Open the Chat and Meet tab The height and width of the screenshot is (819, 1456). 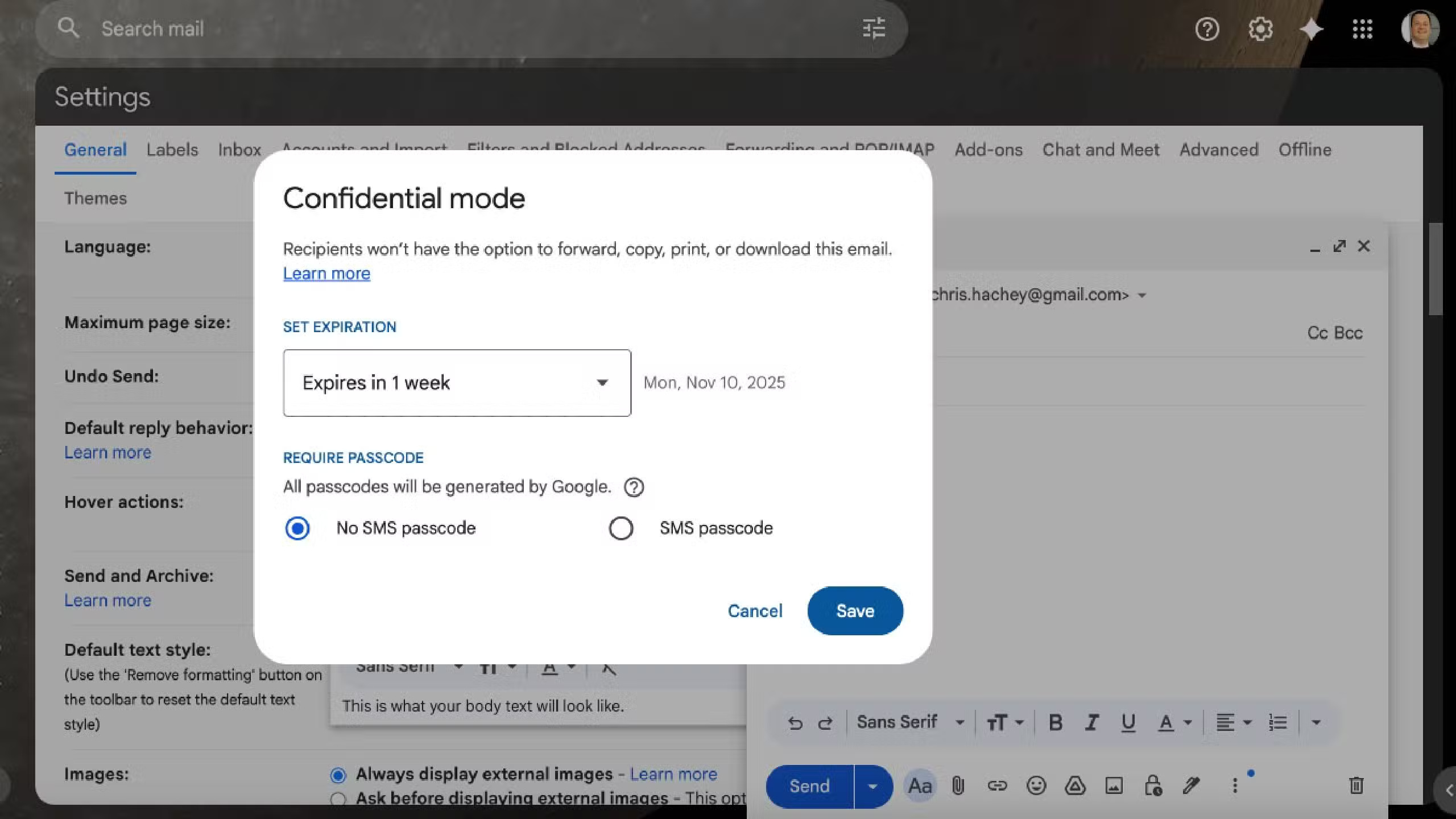tap(1101, 150)
